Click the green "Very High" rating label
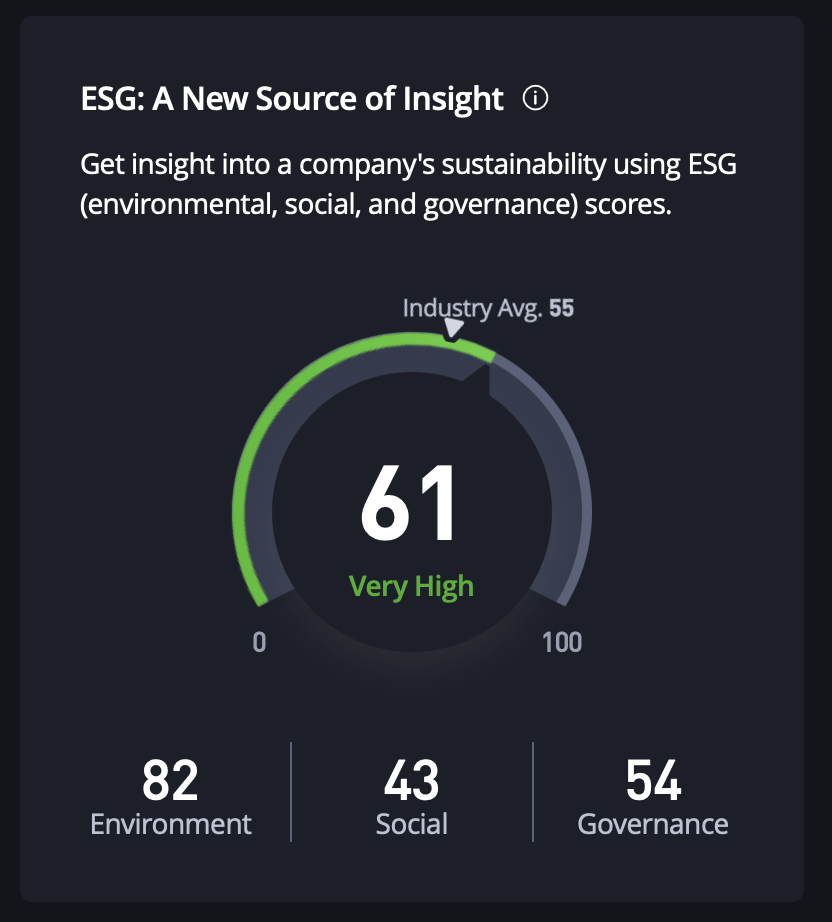This screenshot has height=922, width=832. click(x=411, y=585)
